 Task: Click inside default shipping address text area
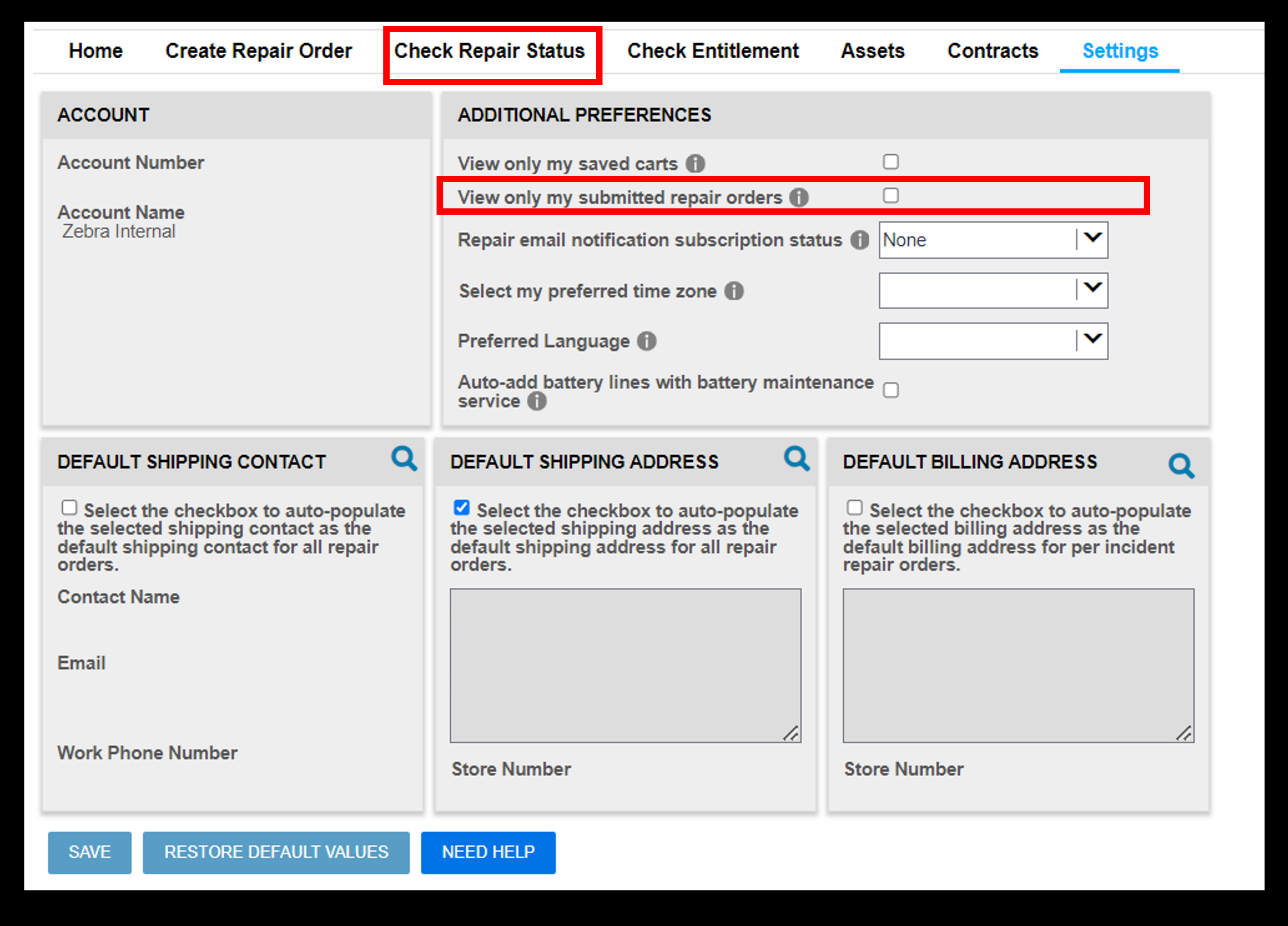[625, 665]
